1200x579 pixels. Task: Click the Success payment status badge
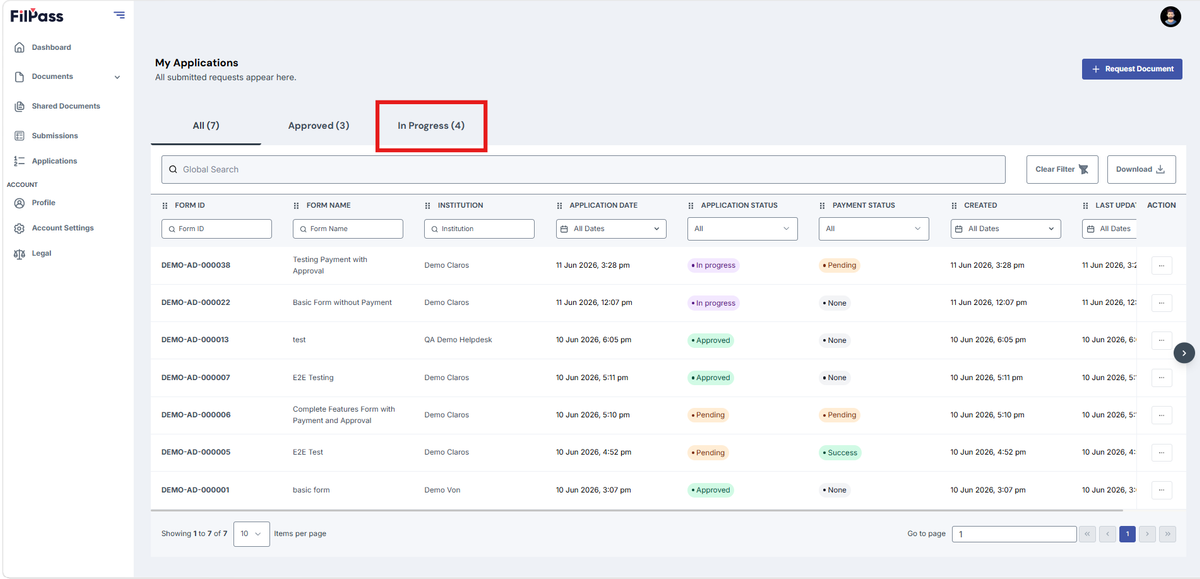841,452
